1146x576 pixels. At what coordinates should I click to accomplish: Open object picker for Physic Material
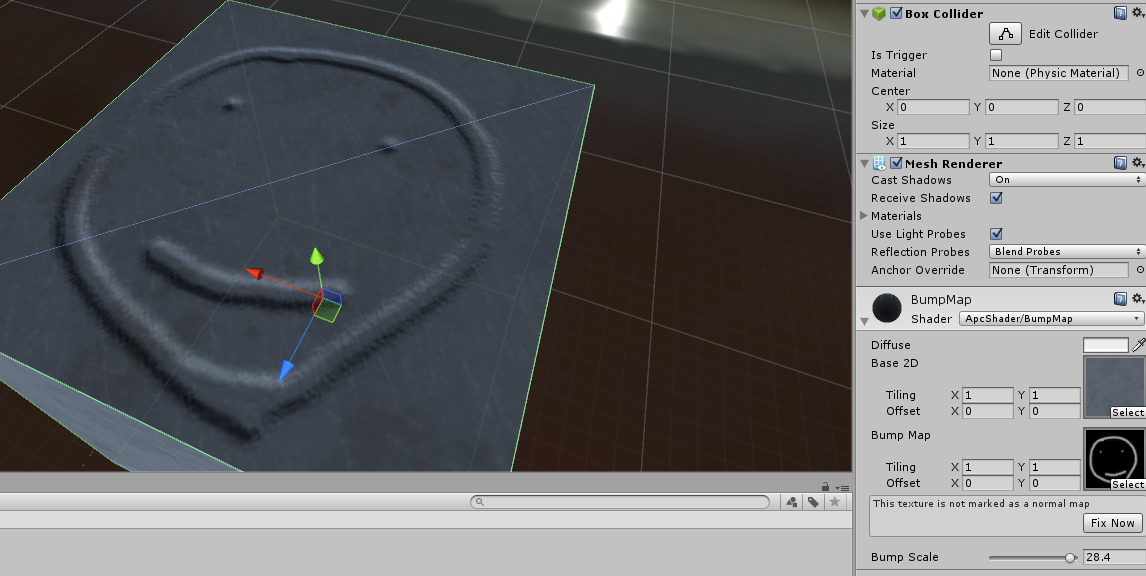pos(1139,73)
